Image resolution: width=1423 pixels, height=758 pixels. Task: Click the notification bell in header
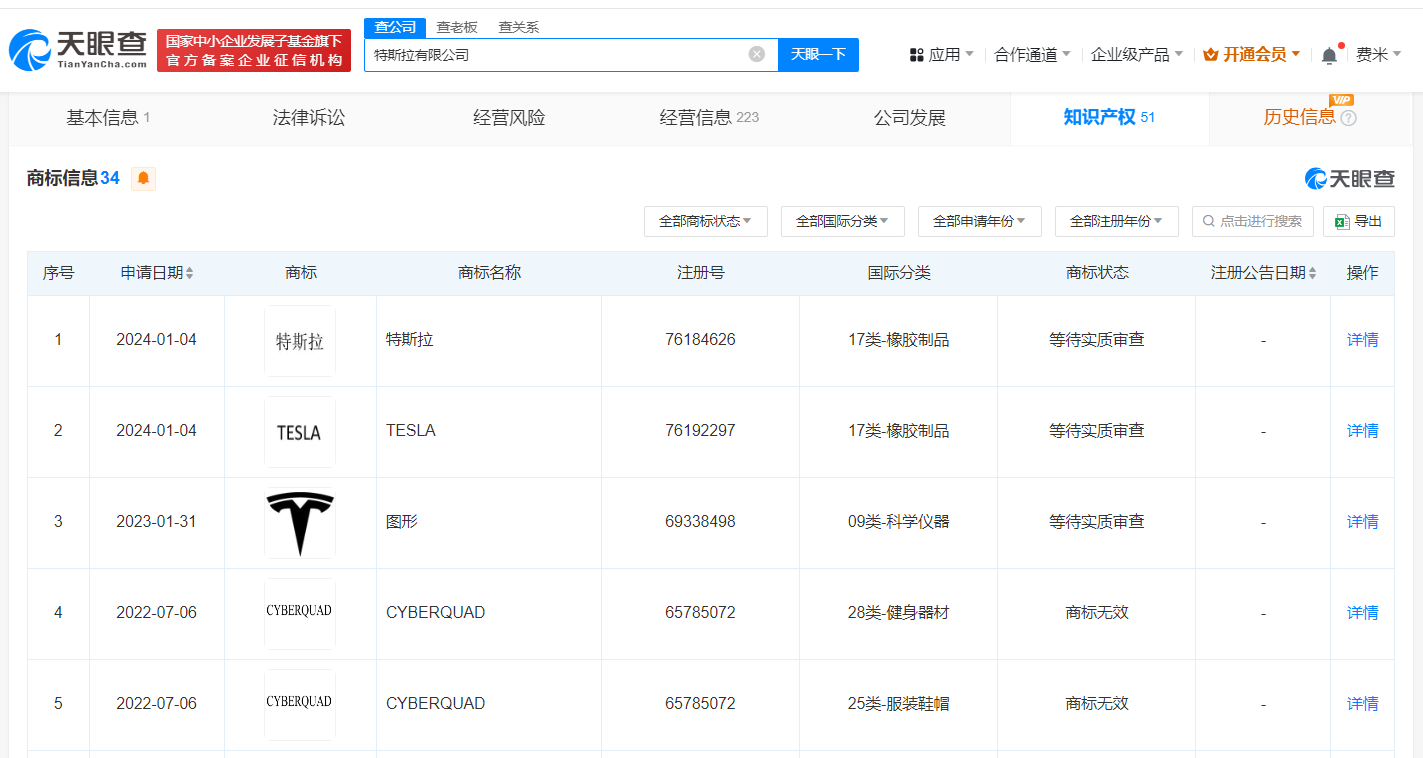1329,55
